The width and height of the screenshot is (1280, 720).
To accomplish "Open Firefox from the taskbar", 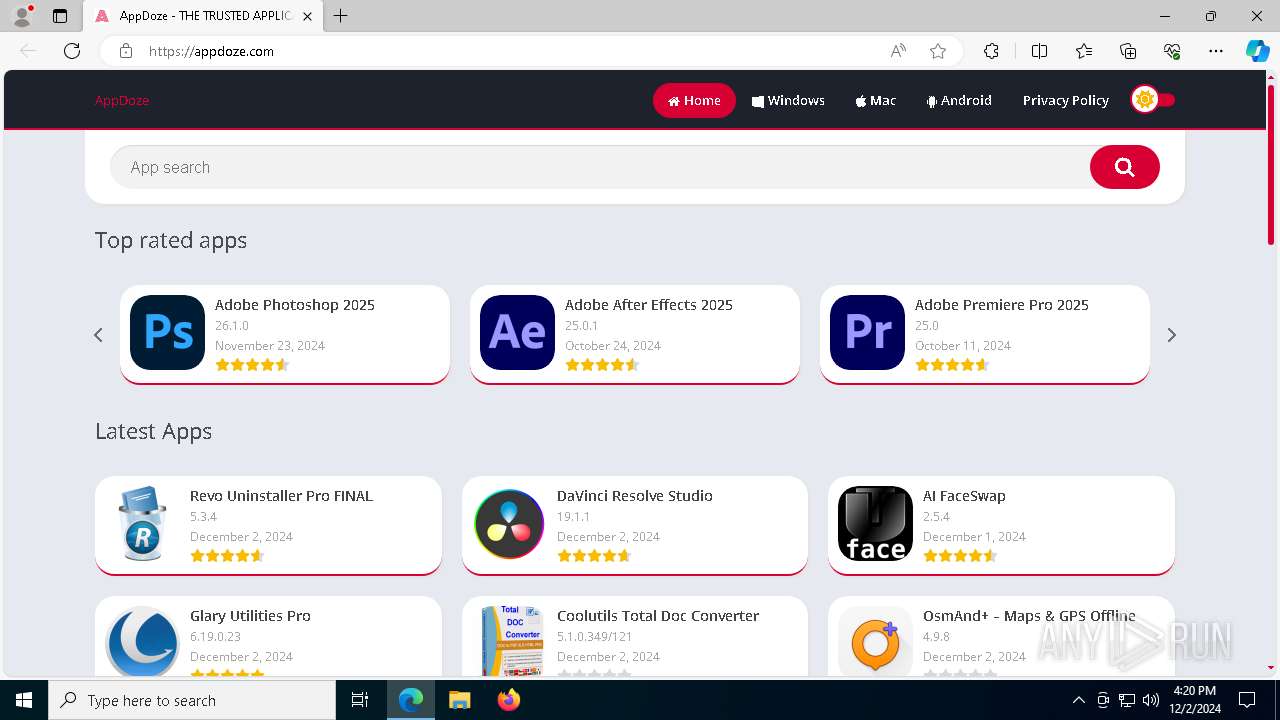I will pyautogui.click(x=509, y=700).
